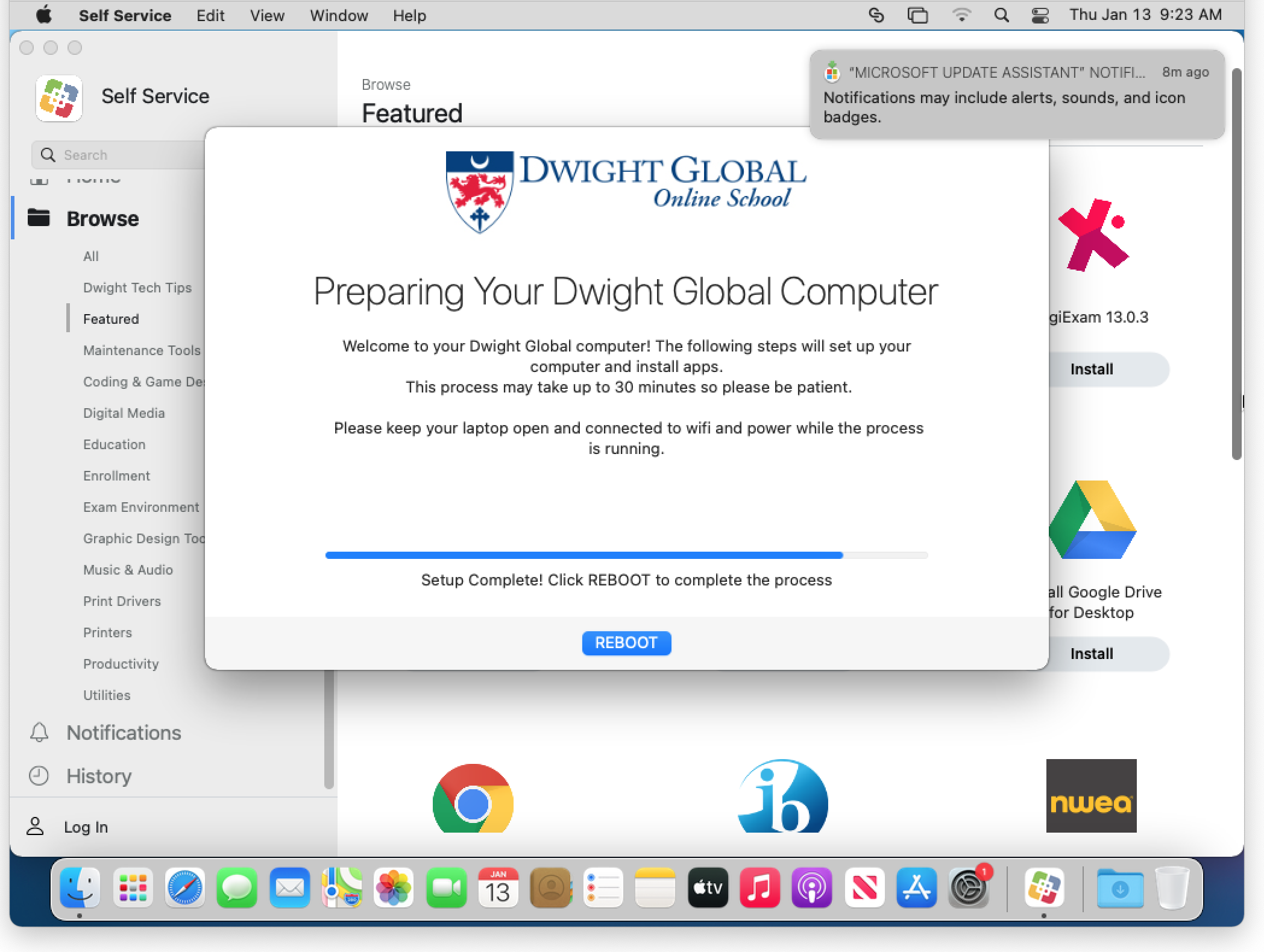
Task: Select Maintenance Tools category
Action: click(142, 350)
